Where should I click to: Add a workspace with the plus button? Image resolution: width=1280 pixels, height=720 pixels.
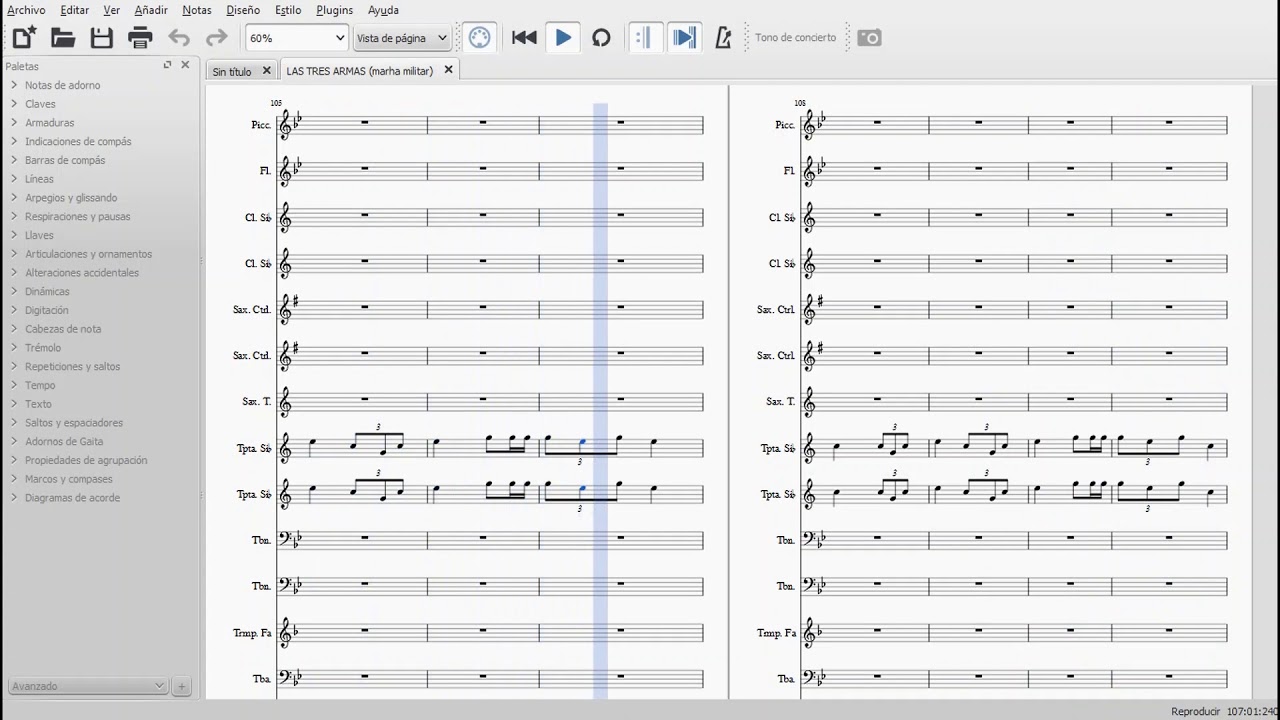tap(181, 686)
